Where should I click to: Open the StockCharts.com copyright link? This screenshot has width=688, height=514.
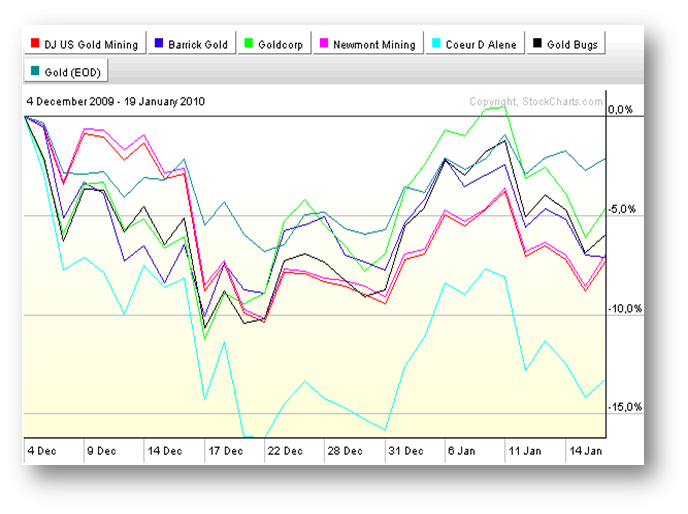pos(536,101)
